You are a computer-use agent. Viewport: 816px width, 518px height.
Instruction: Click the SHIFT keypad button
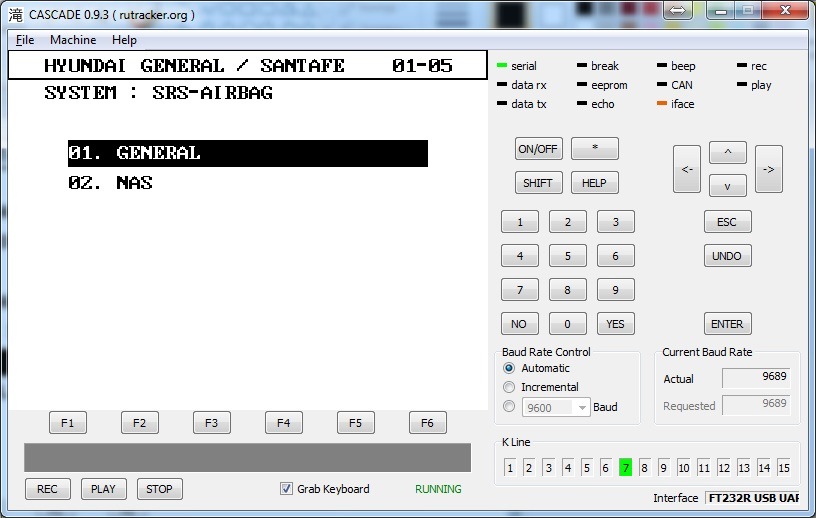538,183
